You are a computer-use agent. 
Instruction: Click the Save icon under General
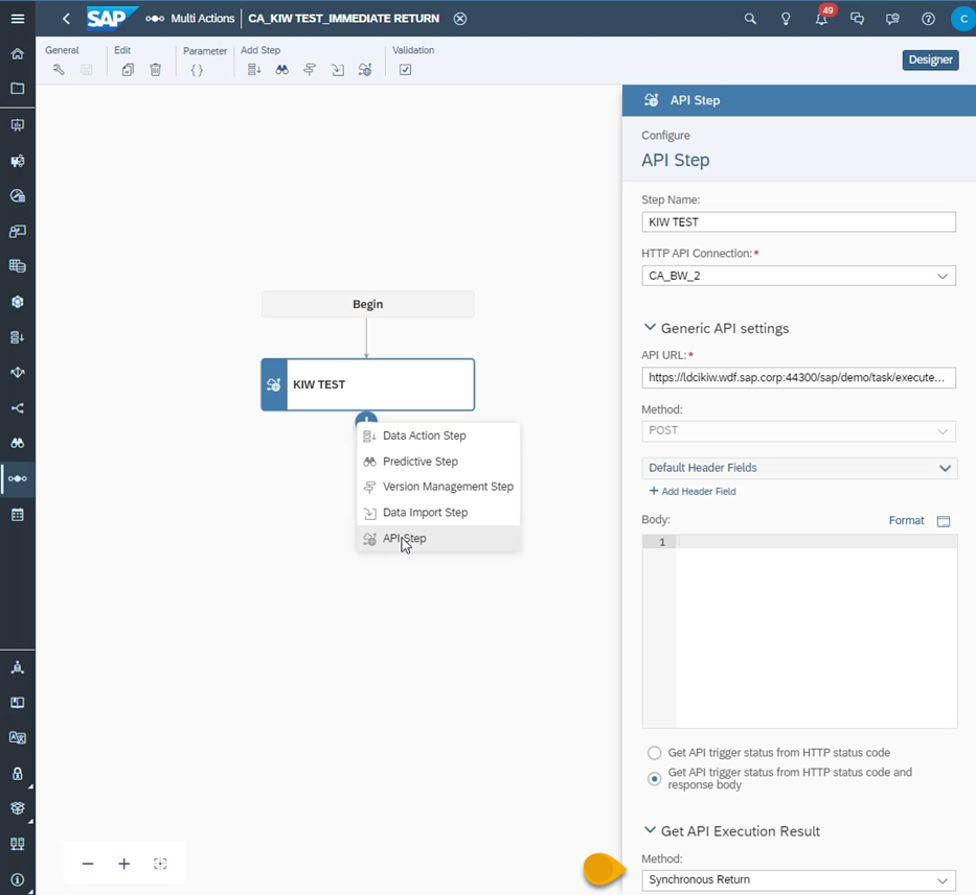tap(87, 70)
